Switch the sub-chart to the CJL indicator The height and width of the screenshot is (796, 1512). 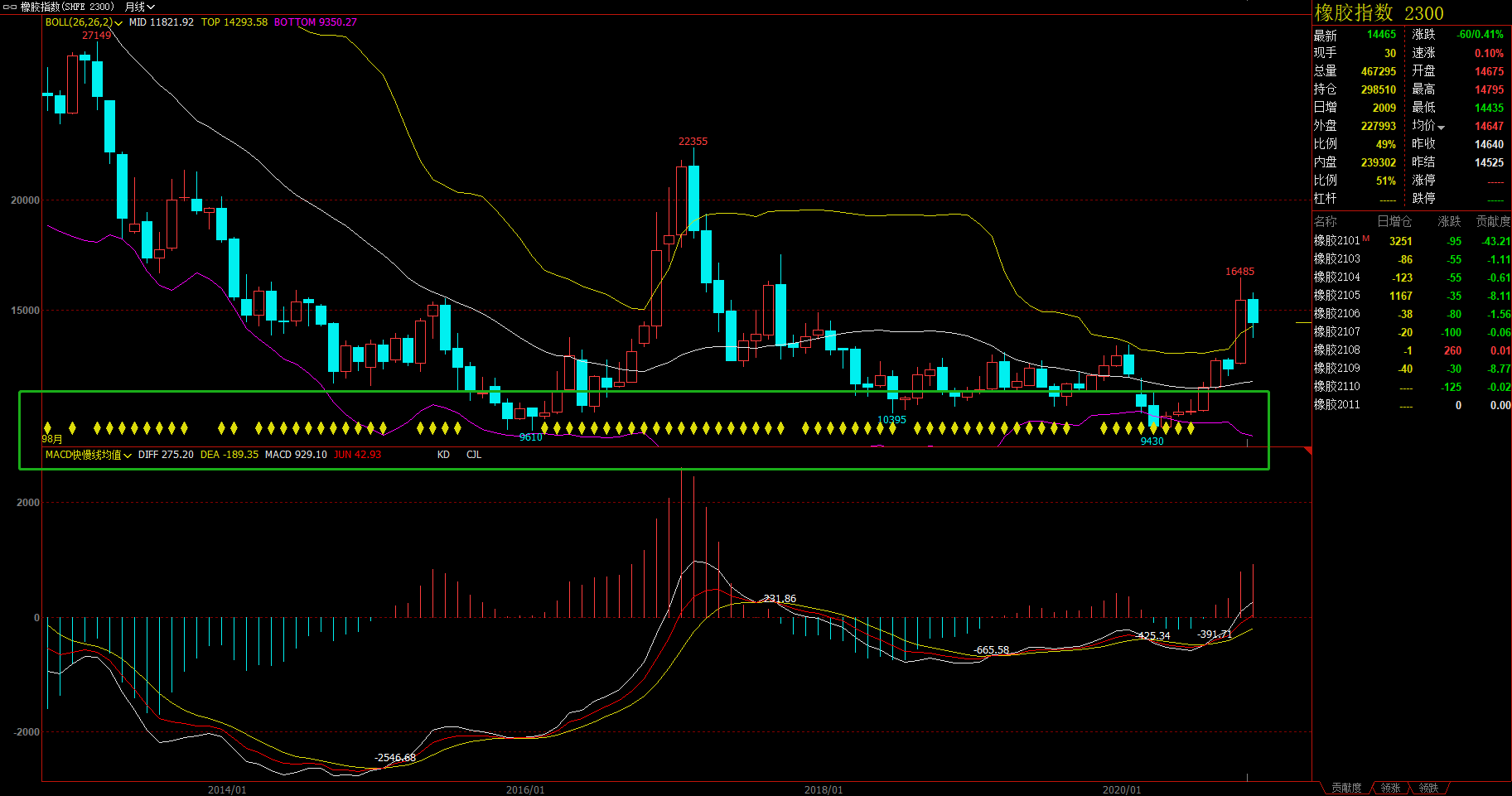pos(473,455)
